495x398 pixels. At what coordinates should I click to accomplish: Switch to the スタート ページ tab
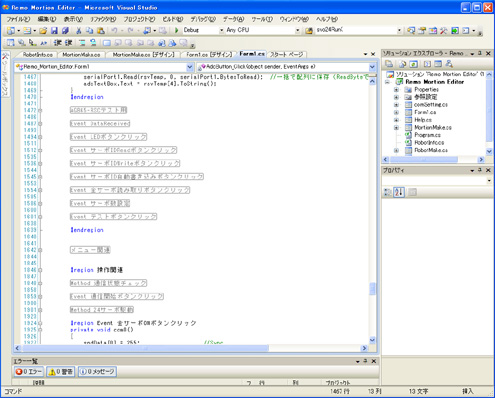click(287, 54)
